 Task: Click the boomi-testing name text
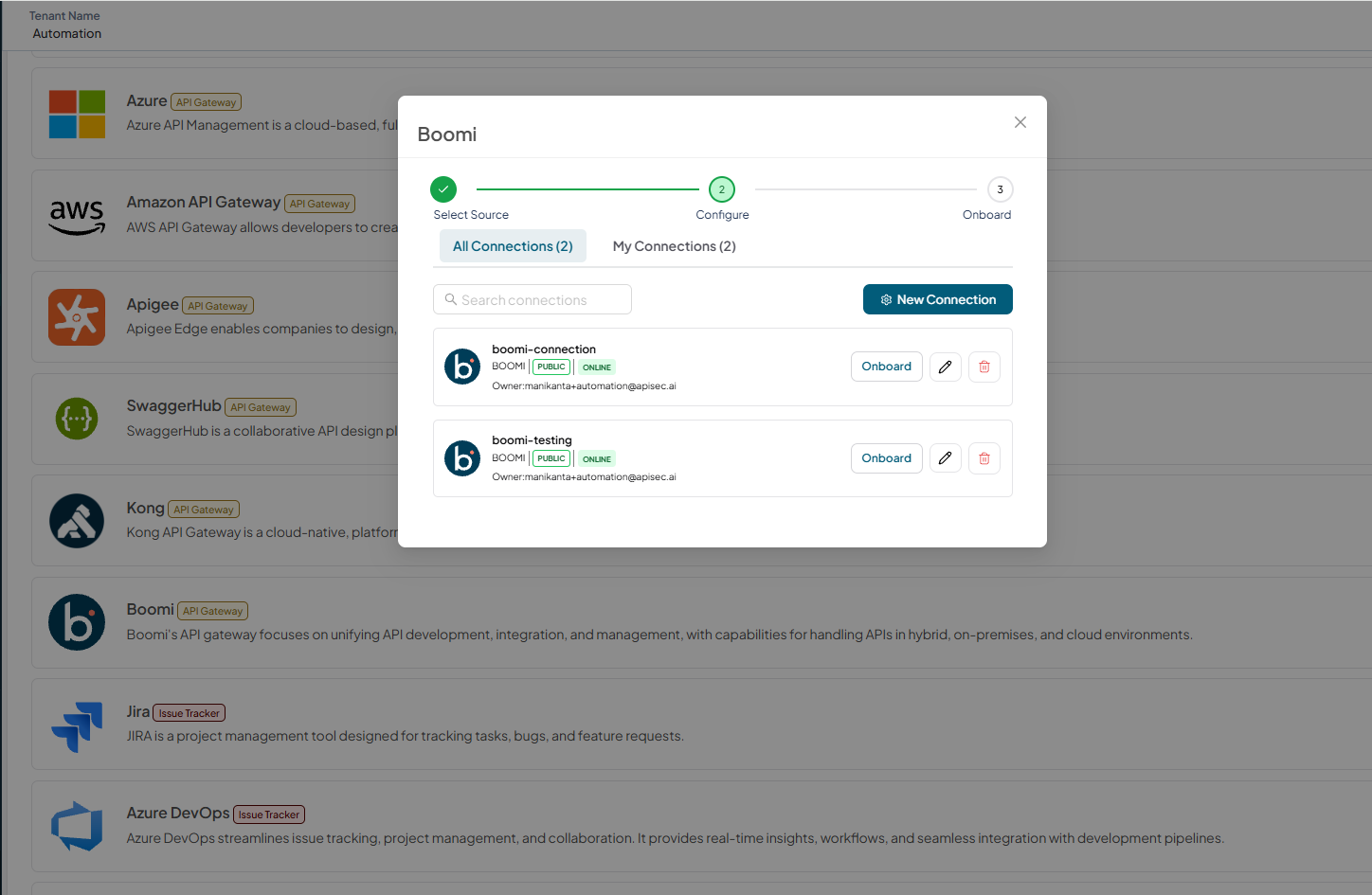(x=532, y=440)
